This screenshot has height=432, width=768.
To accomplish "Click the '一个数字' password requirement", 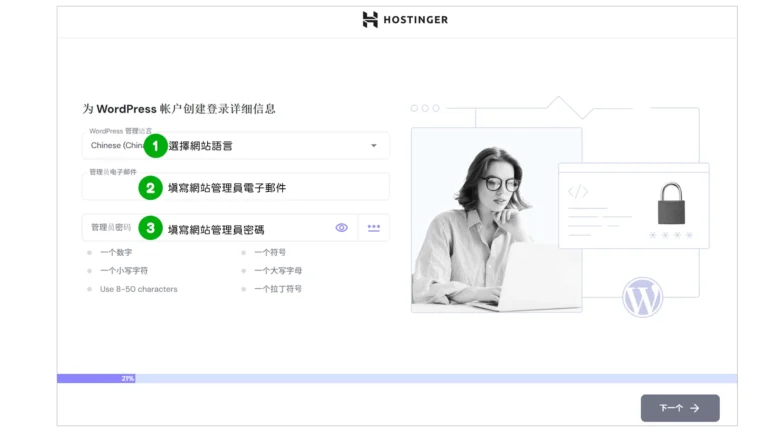I will pos(116,252).
